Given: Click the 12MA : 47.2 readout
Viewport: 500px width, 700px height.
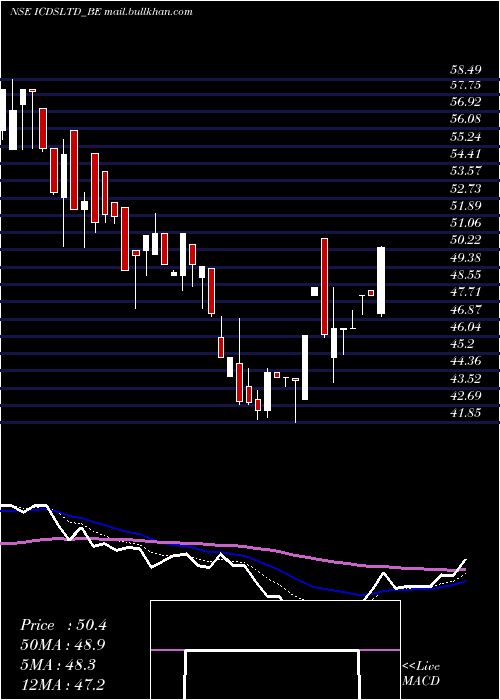Looking at the screenshot, I should (x=63, y=685).
